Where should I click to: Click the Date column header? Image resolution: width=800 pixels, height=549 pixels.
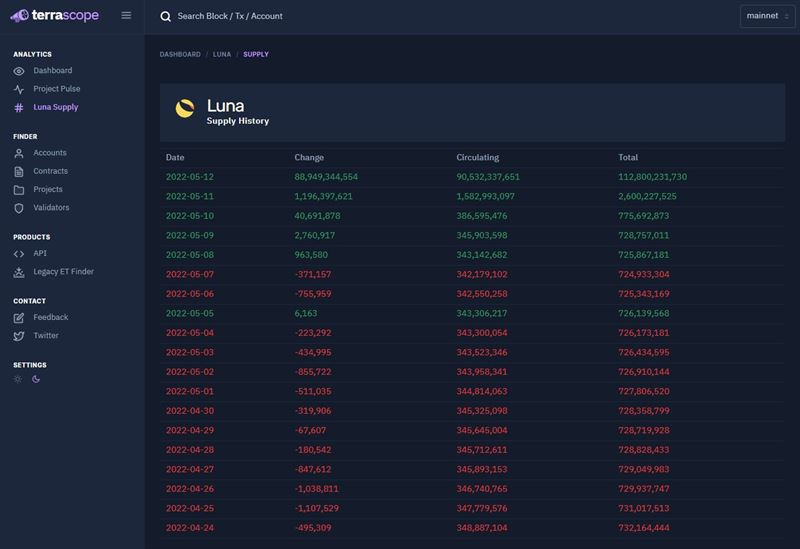175,158
